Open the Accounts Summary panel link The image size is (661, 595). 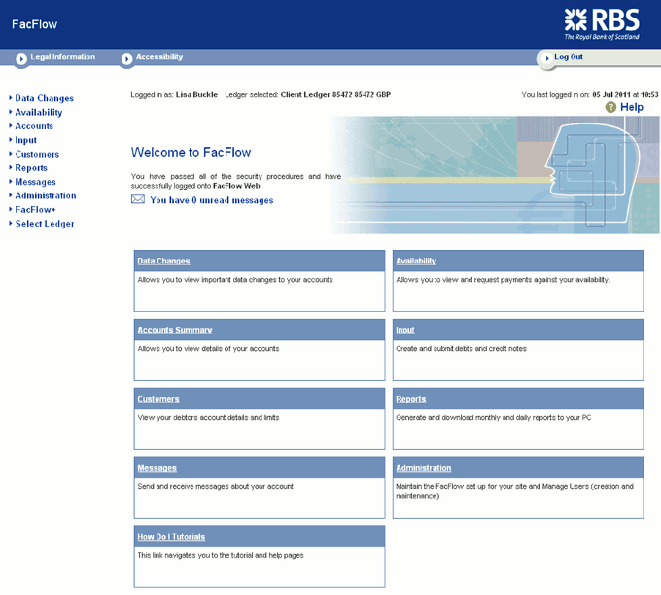point(175,330)
